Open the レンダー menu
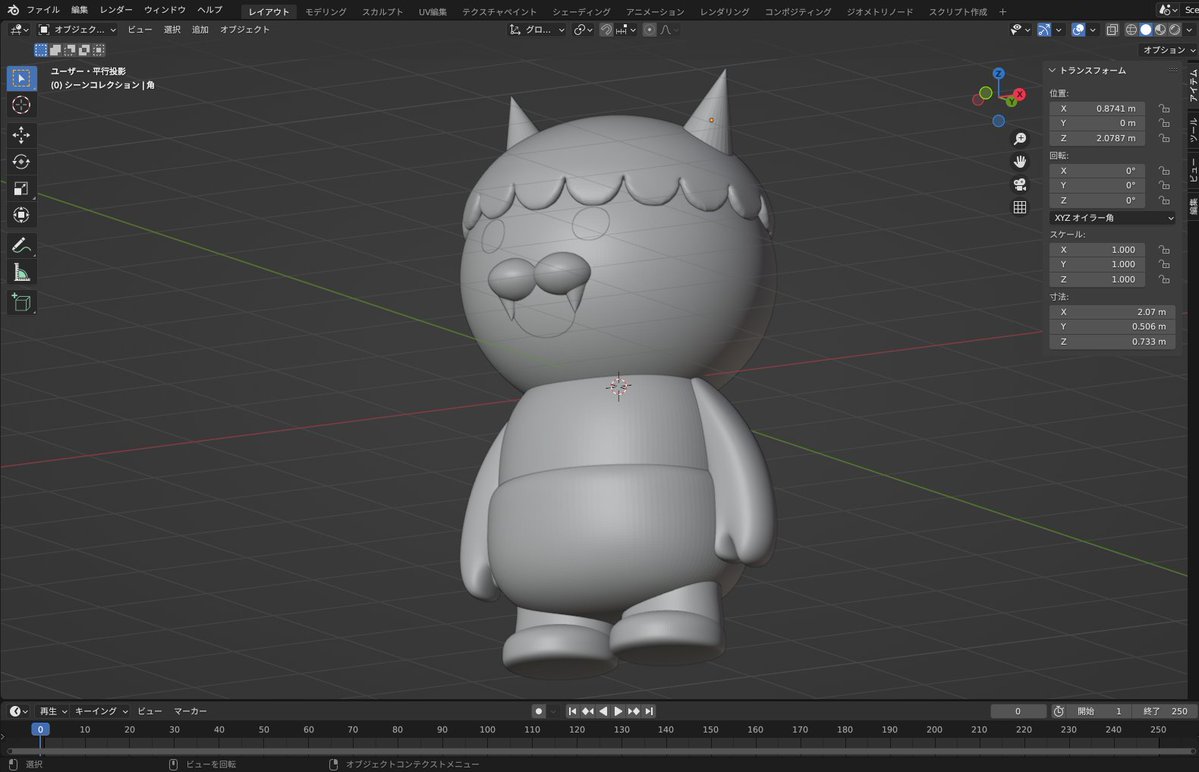This screenshot has height=772, width=1199. pos(116,10)
